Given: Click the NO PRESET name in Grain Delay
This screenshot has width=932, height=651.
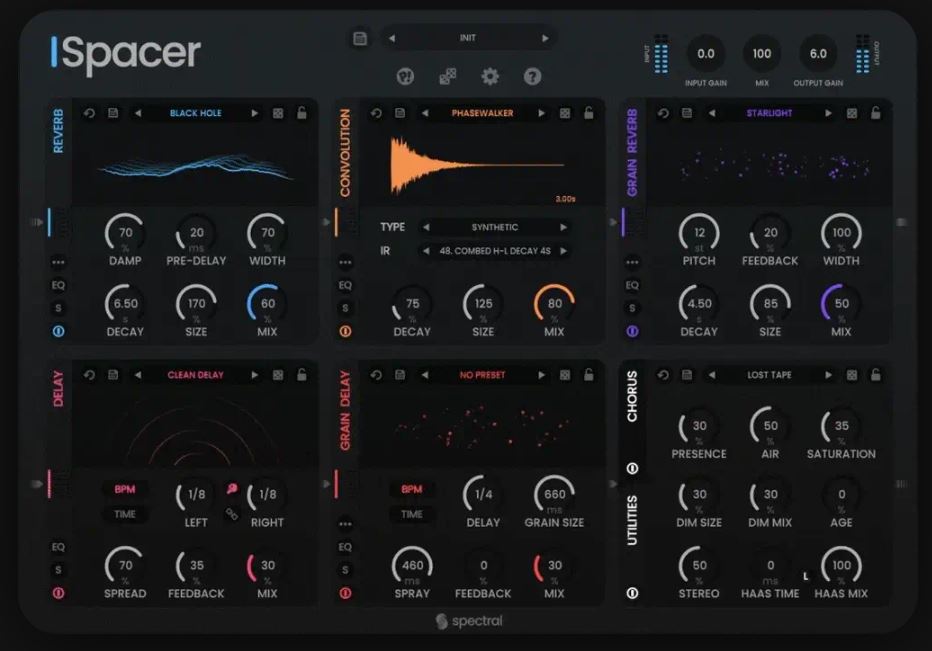Looking at the screenshot, I should 482,375.
